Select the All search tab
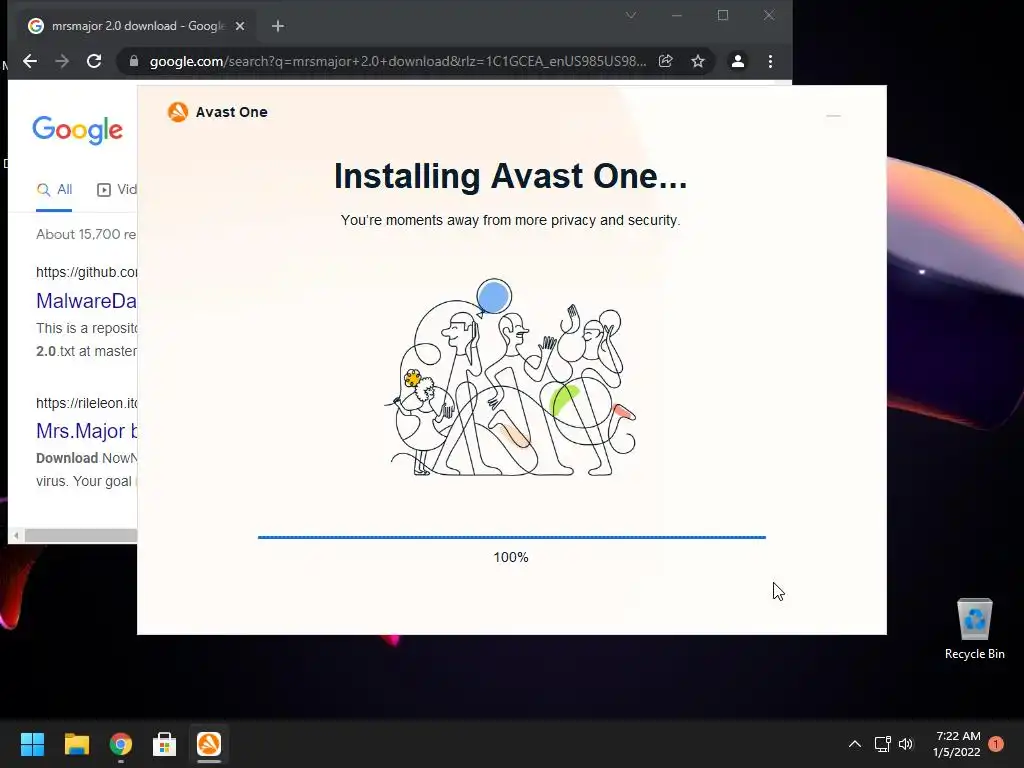 (54, 190)
